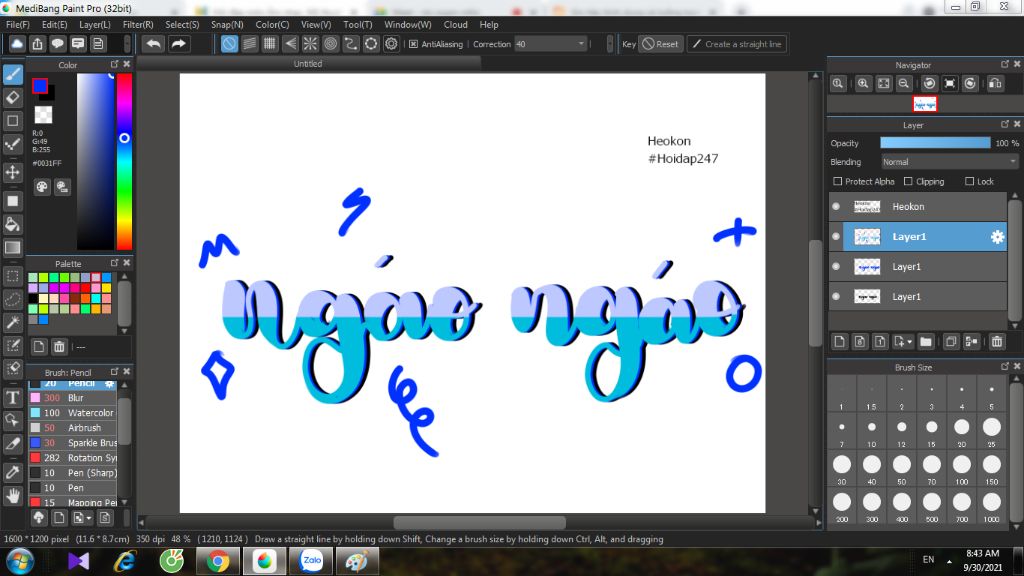The width and height of the screenshot is (1024, 576).
Task: Select the Gradient tool
Action: 13,248
